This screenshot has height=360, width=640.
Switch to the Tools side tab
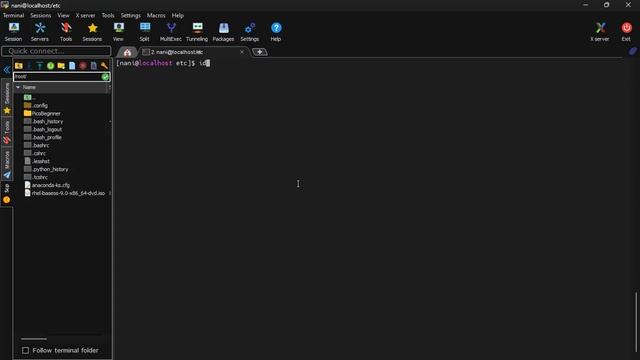click(7, 132)
